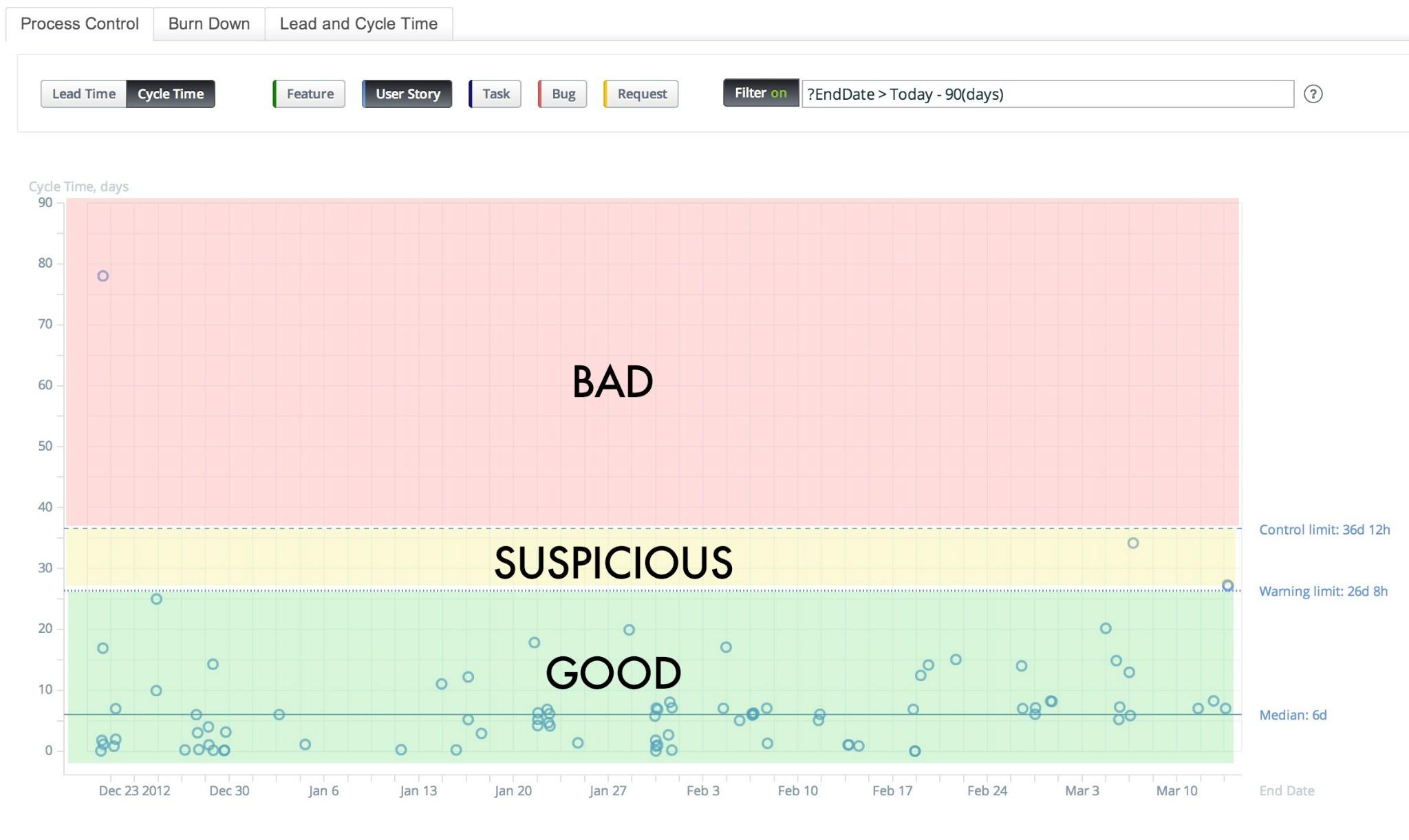This screenshot has height=840, width=1409.
Task: Select the Feature entity type filter
Action: click(x=309, y=94)
